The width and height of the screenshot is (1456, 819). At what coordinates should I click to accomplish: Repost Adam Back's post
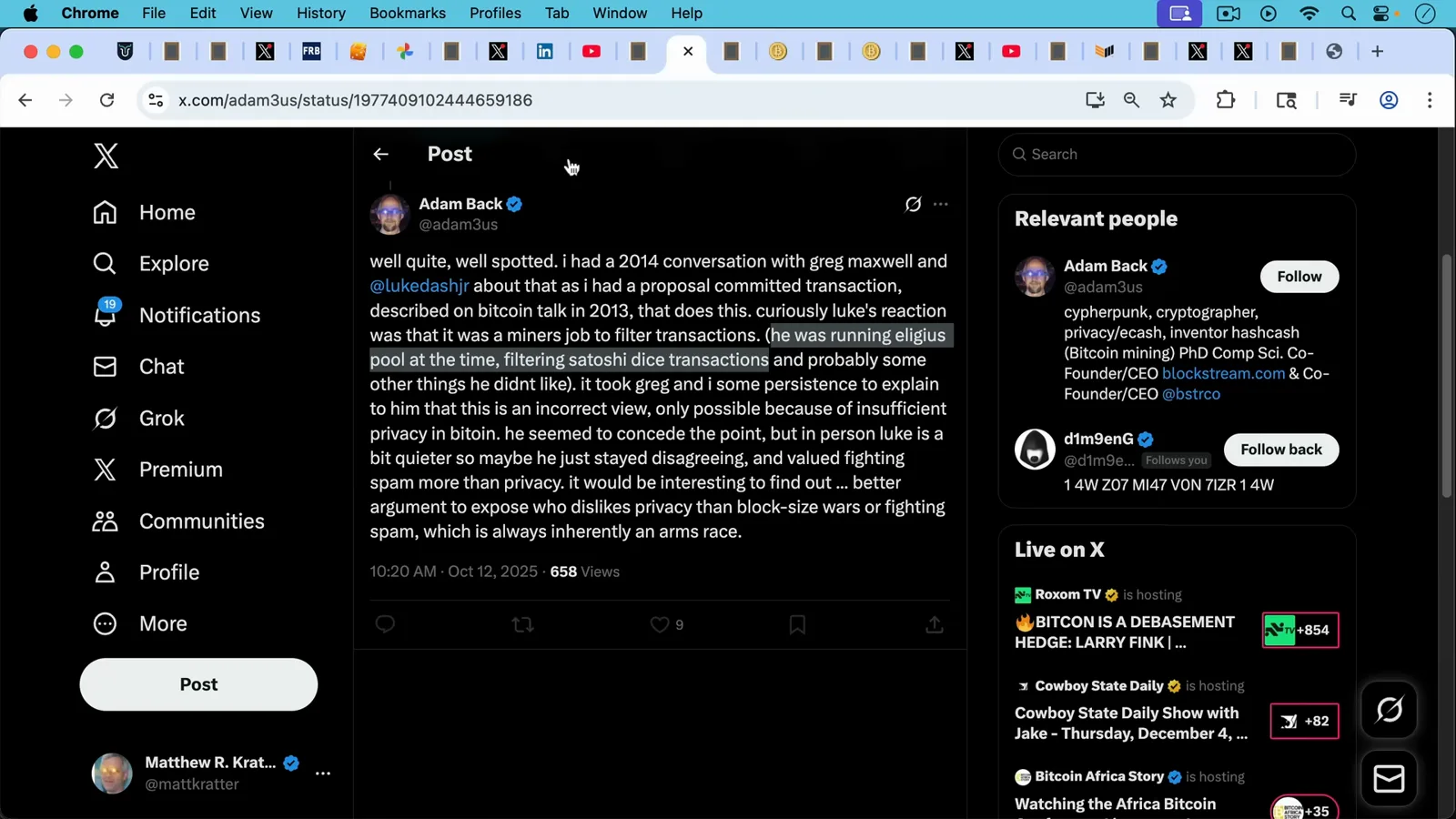[x=522, y=624]
